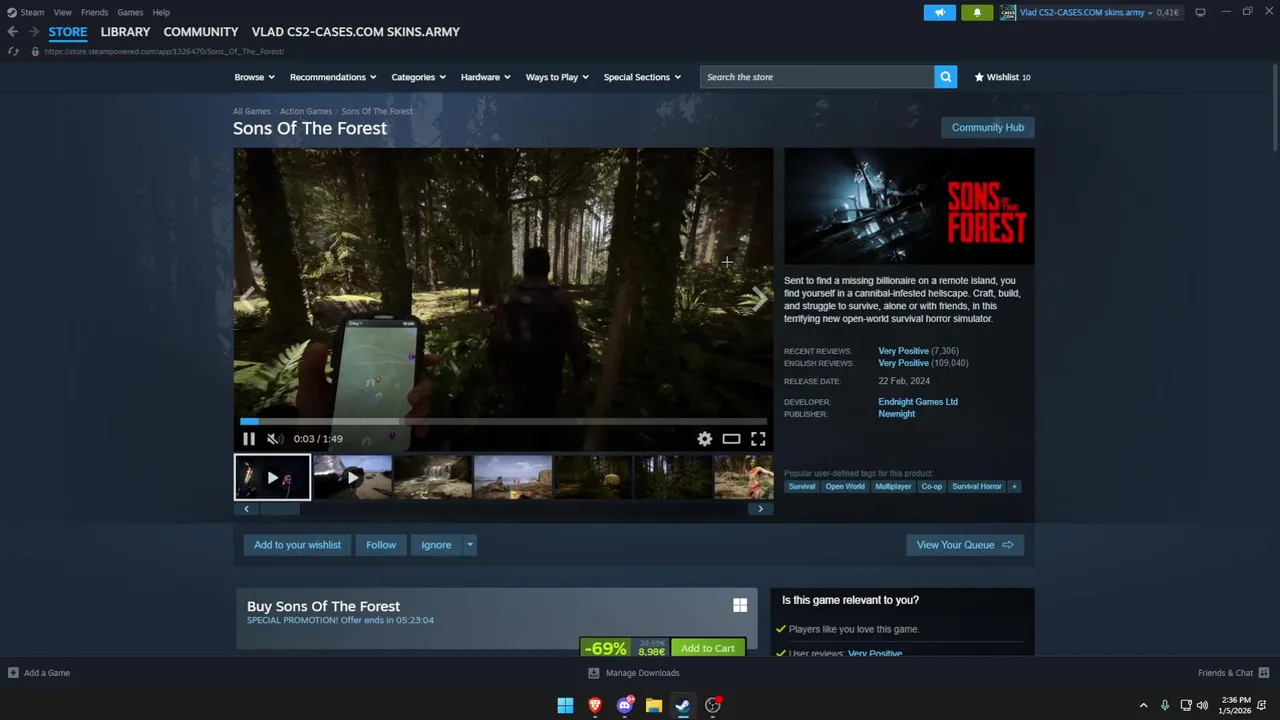Click the Survival Horror tag
The height and width of the screenshot is (720, 1280).
coord(977,487)
